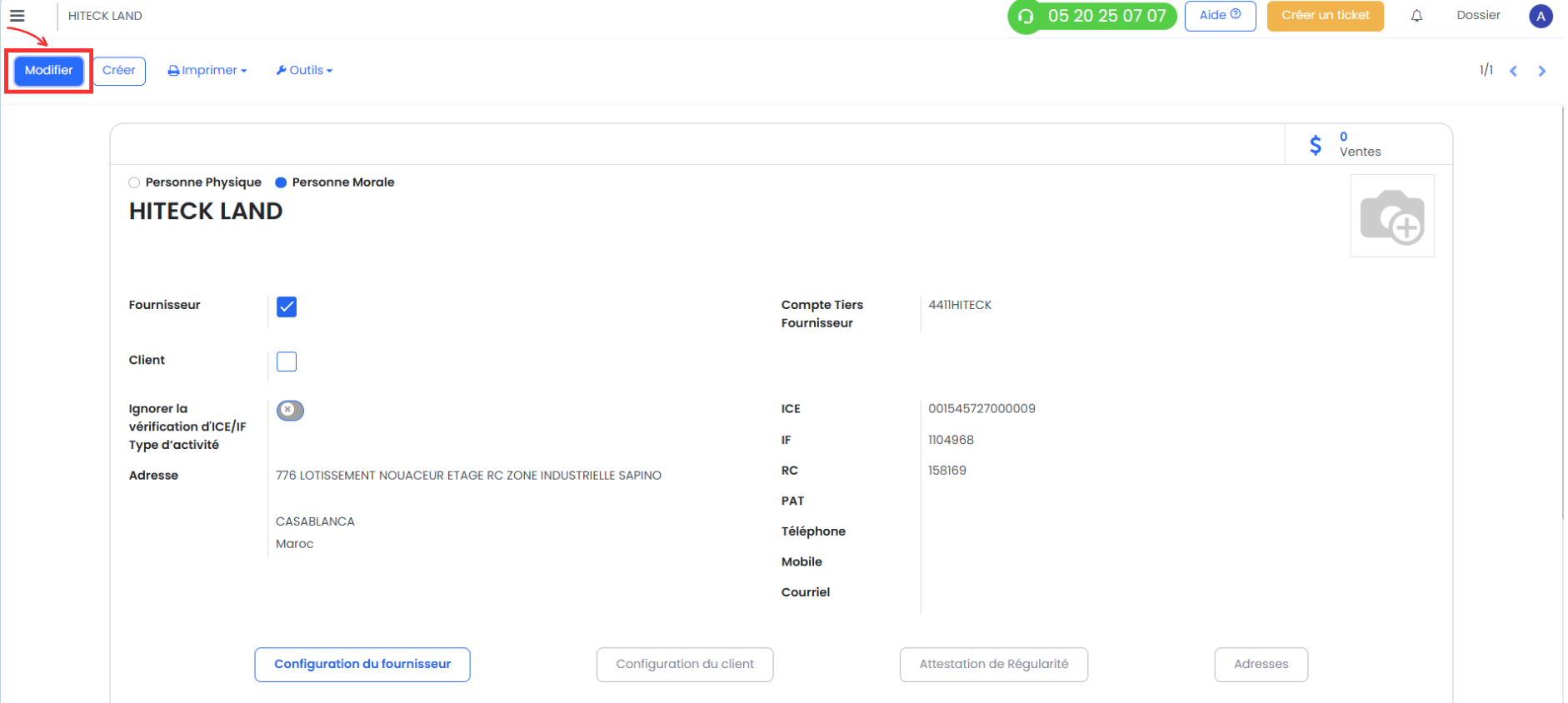The width and height of the screenshot is (1568, 703).
Task: Switch to the Adresses tab
Action: pyautogui.click(x=1261, y=665)
